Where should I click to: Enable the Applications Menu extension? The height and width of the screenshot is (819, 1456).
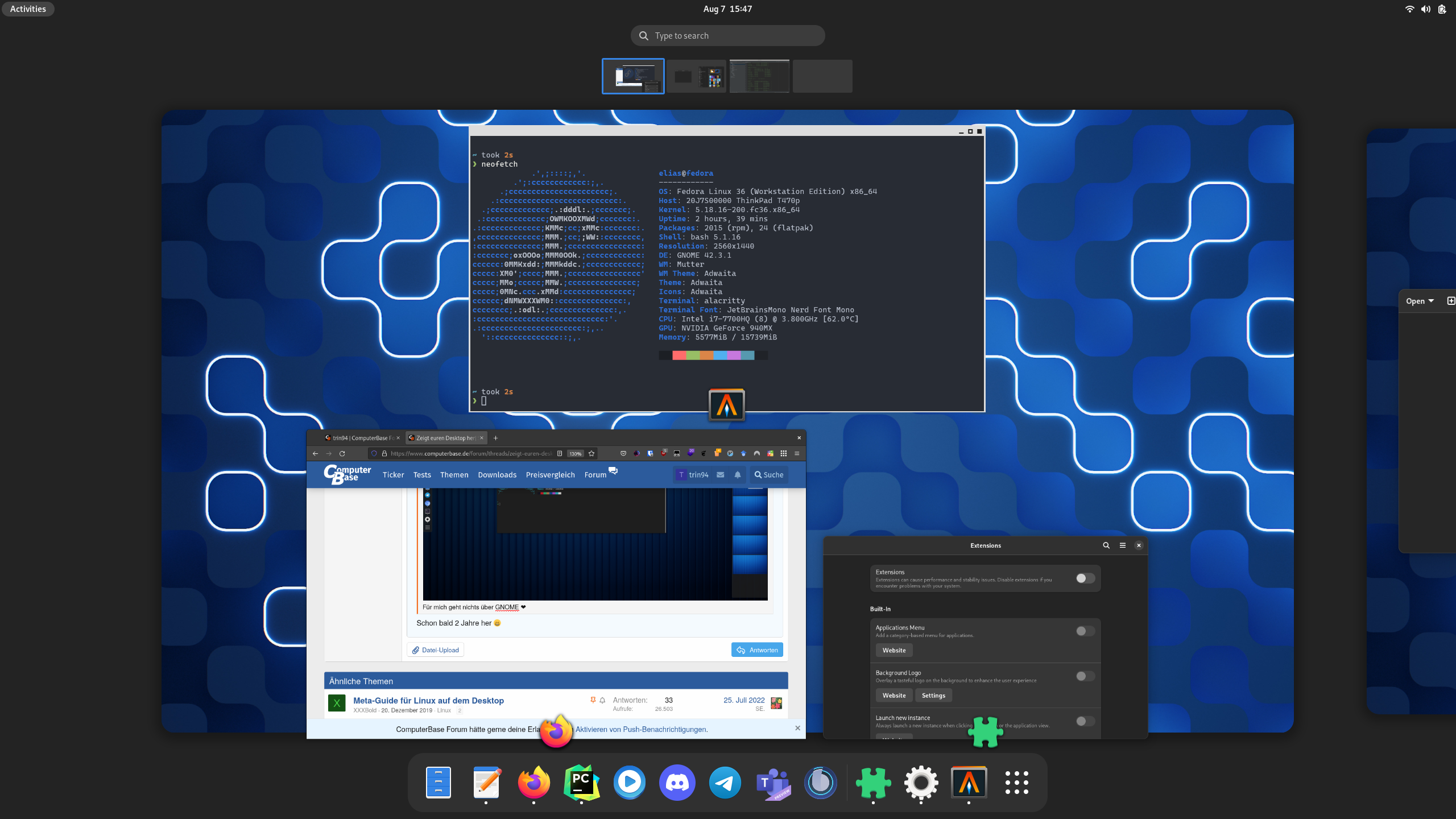[1085, 631]
